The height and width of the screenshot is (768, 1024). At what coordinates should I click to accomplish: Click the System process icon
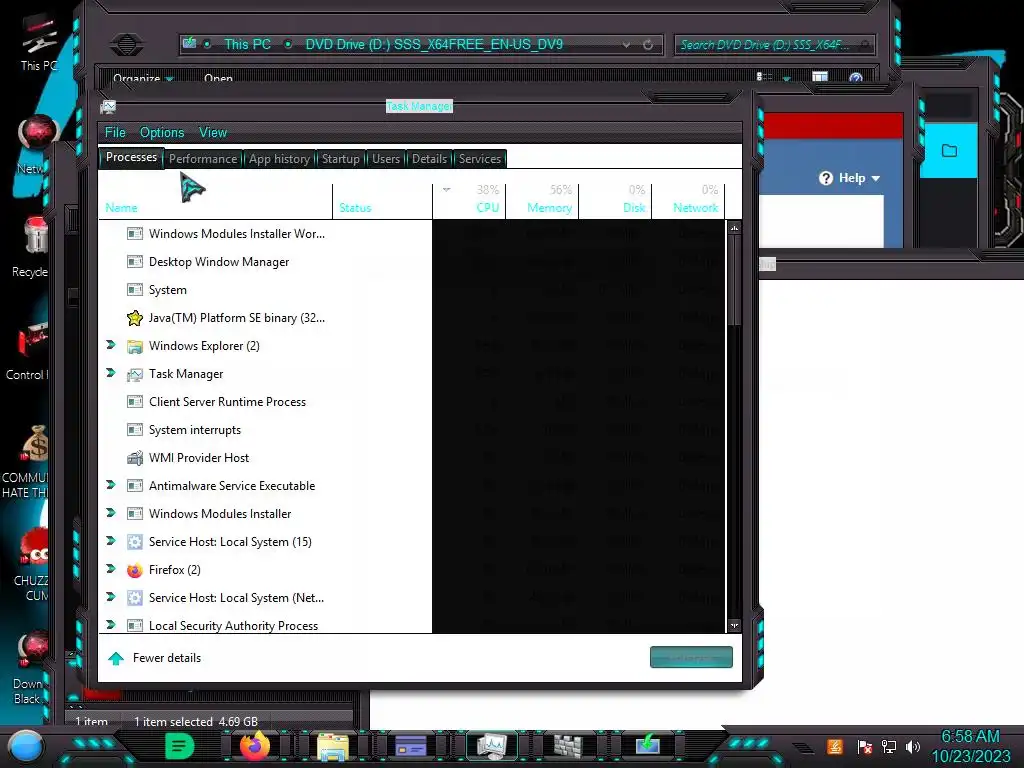pyautogui.click(x=135, y=290)
